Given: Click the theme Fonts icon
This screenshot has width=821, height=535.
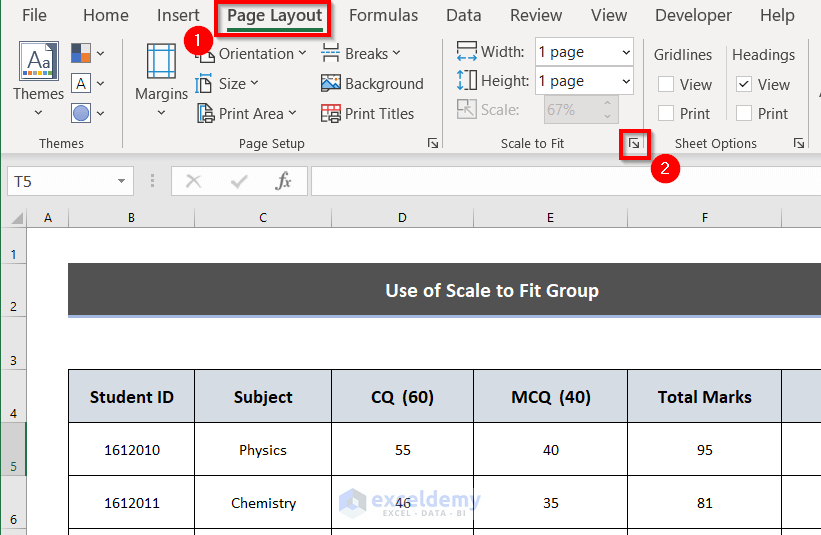Looking at the screenshot, I should [x=82, y=83].
